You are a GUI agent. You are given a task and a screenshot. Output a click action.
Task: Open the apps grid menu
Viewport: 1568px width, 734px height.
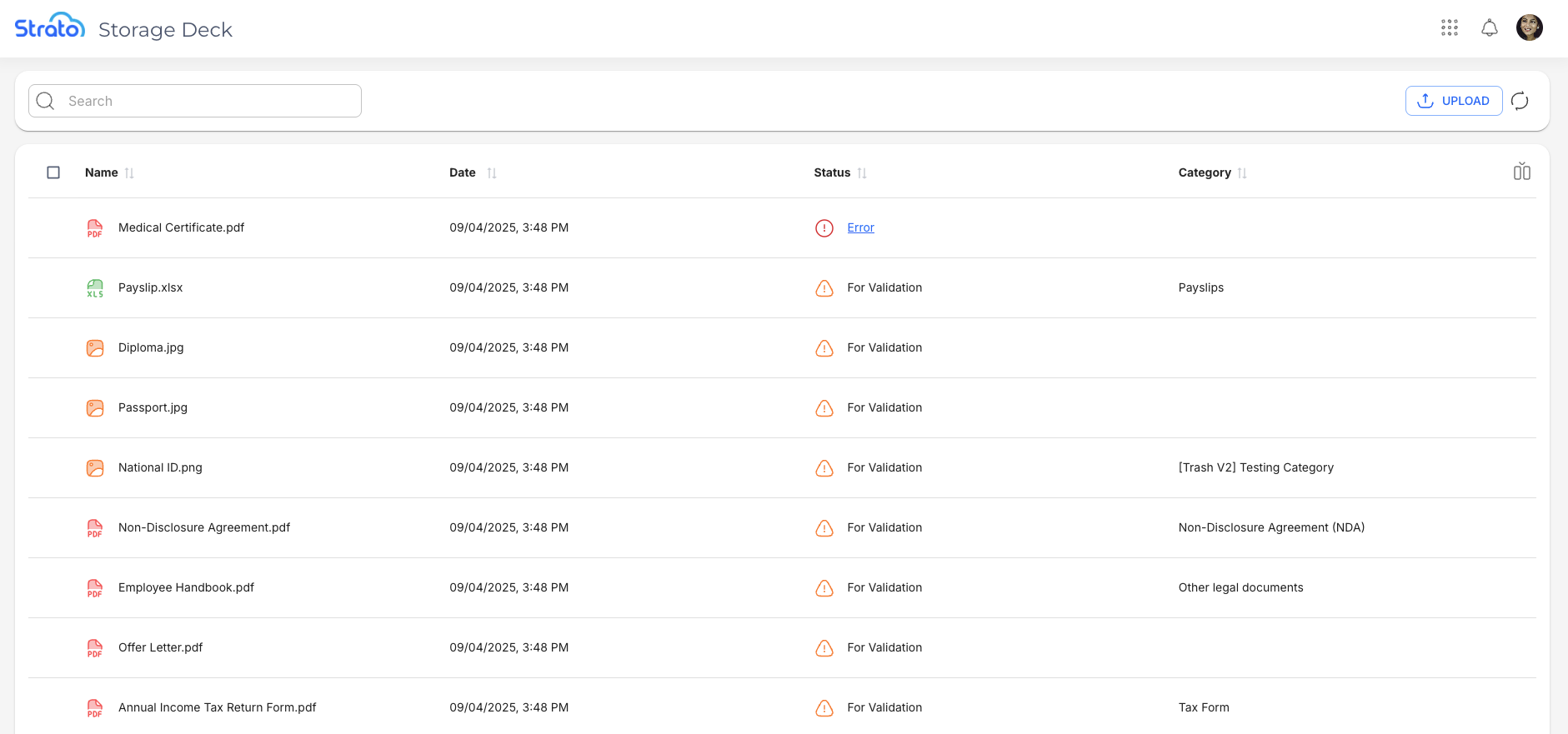coord(1450,28)
